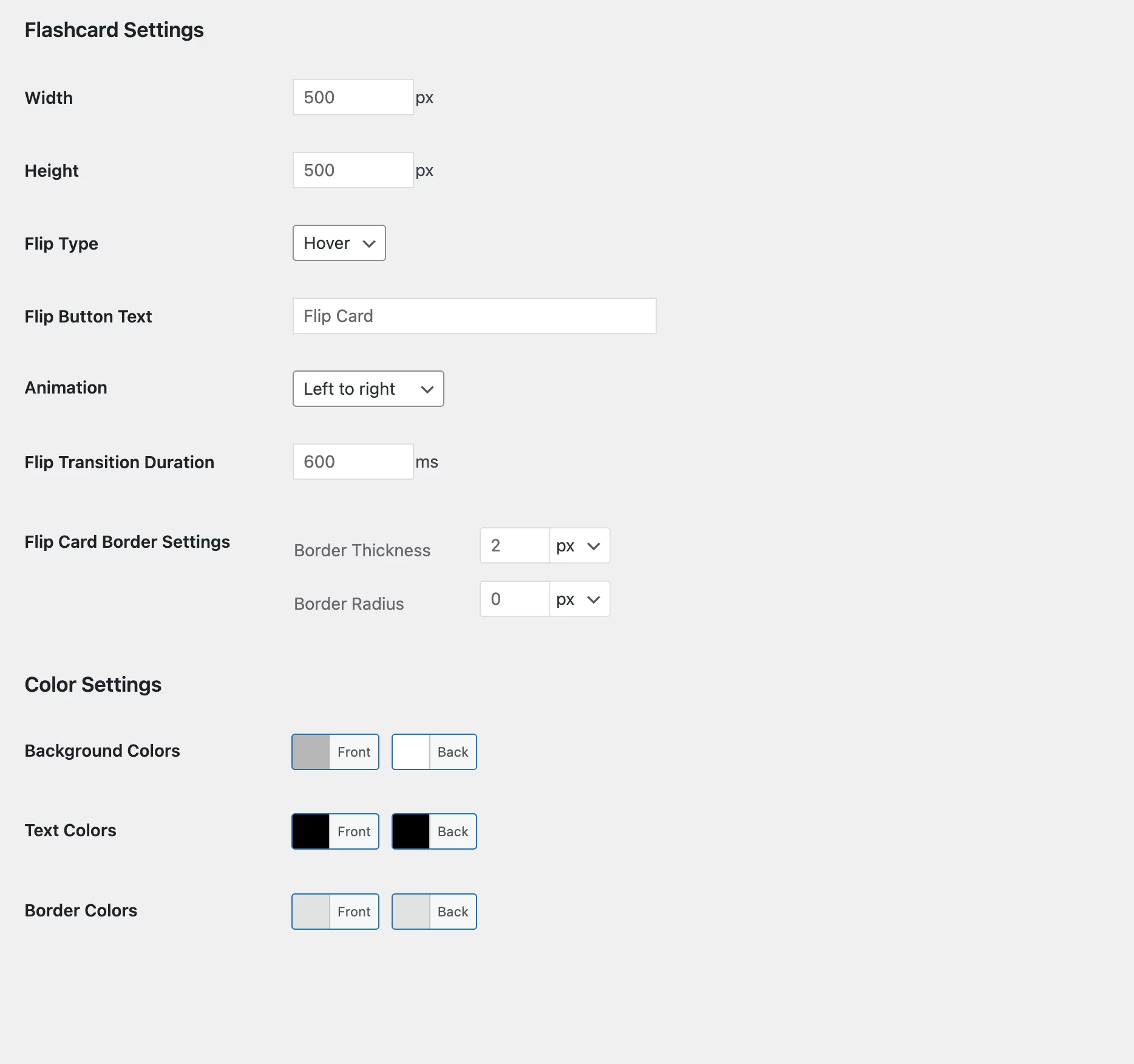This screenshot has width=1134, height=1064.
Task: Edit the Flip Button Text field
Action: [474, 316]
